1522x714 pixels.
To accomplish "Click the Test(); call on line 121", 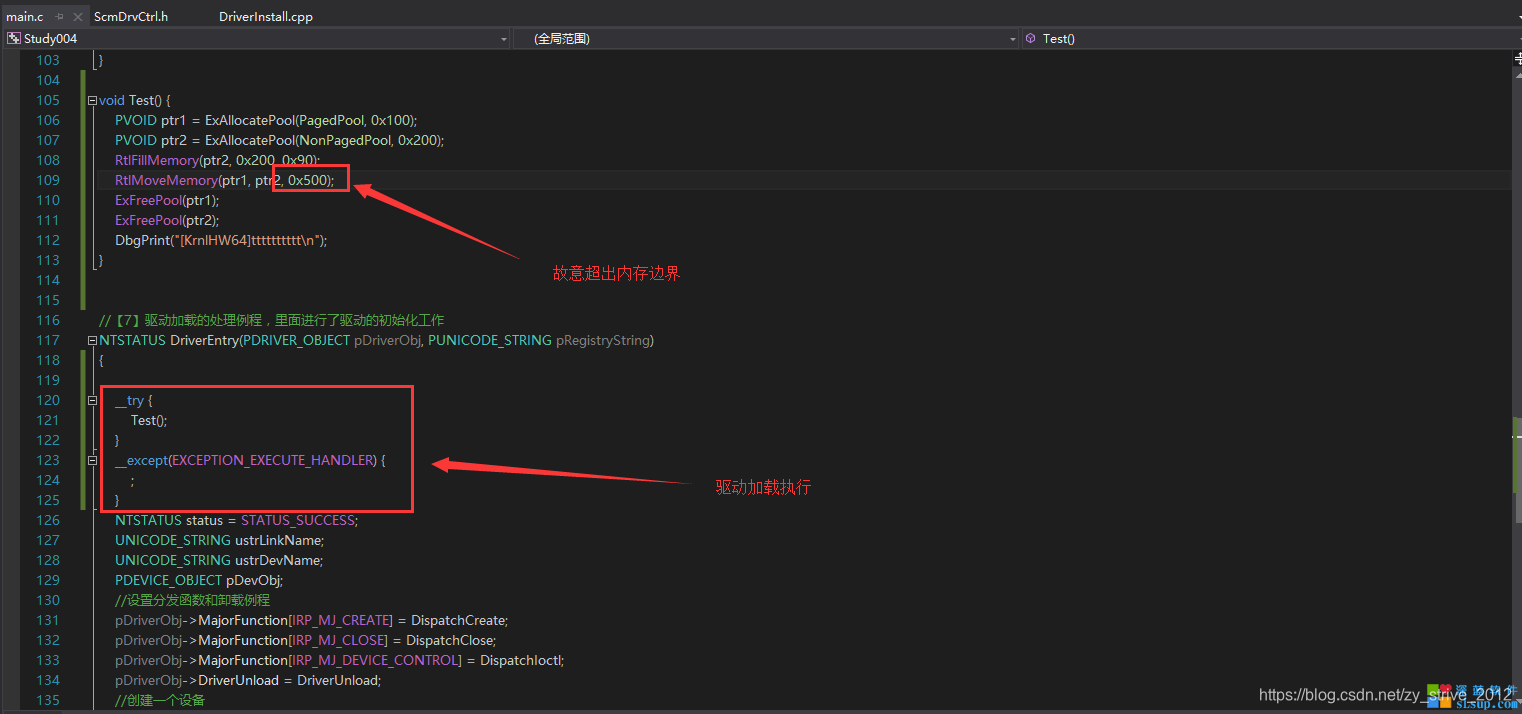I will (x=149, y=420).
